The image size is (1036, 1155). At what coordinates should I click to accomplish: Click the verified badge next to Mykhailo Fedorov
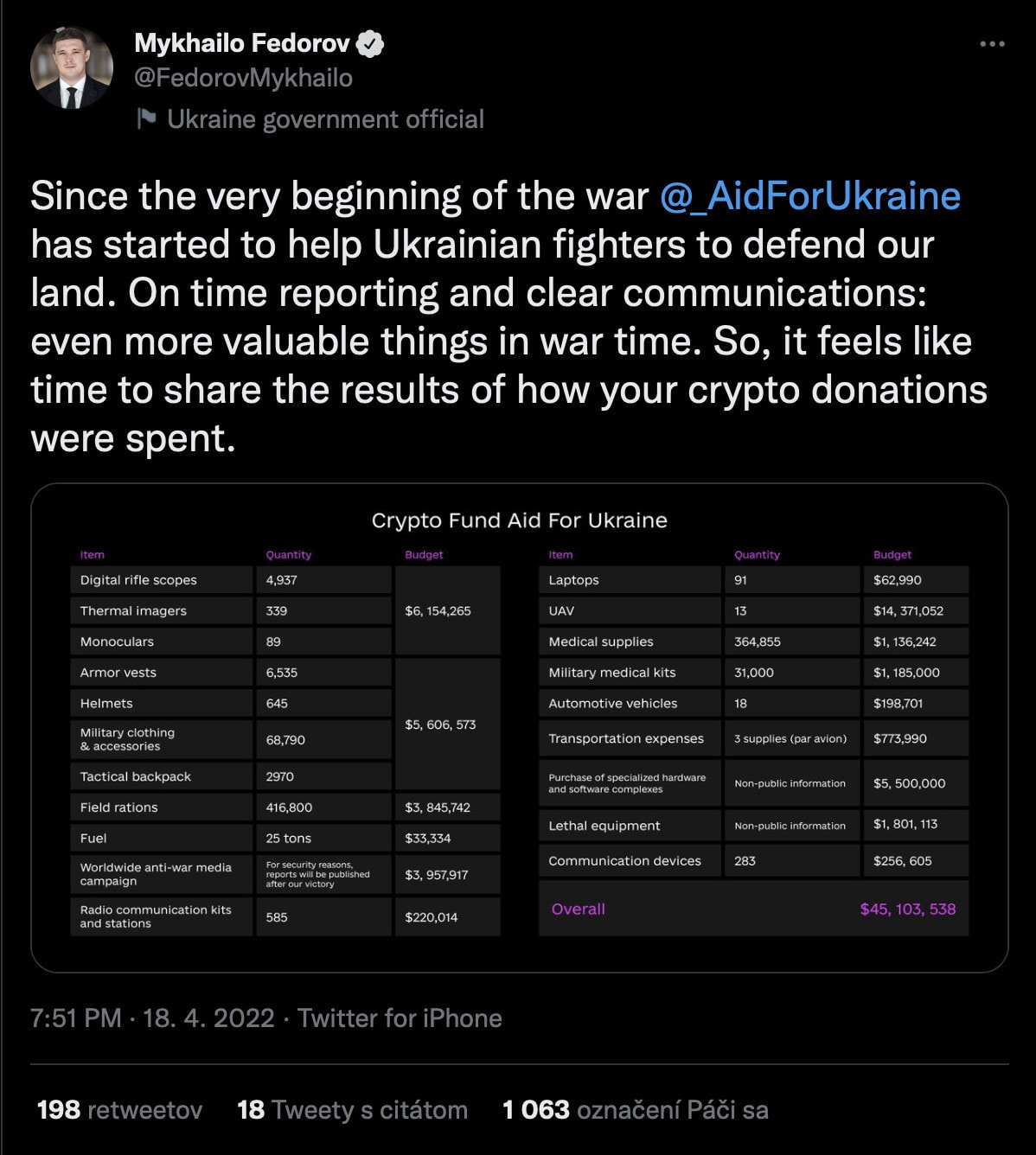click(371, 43)
